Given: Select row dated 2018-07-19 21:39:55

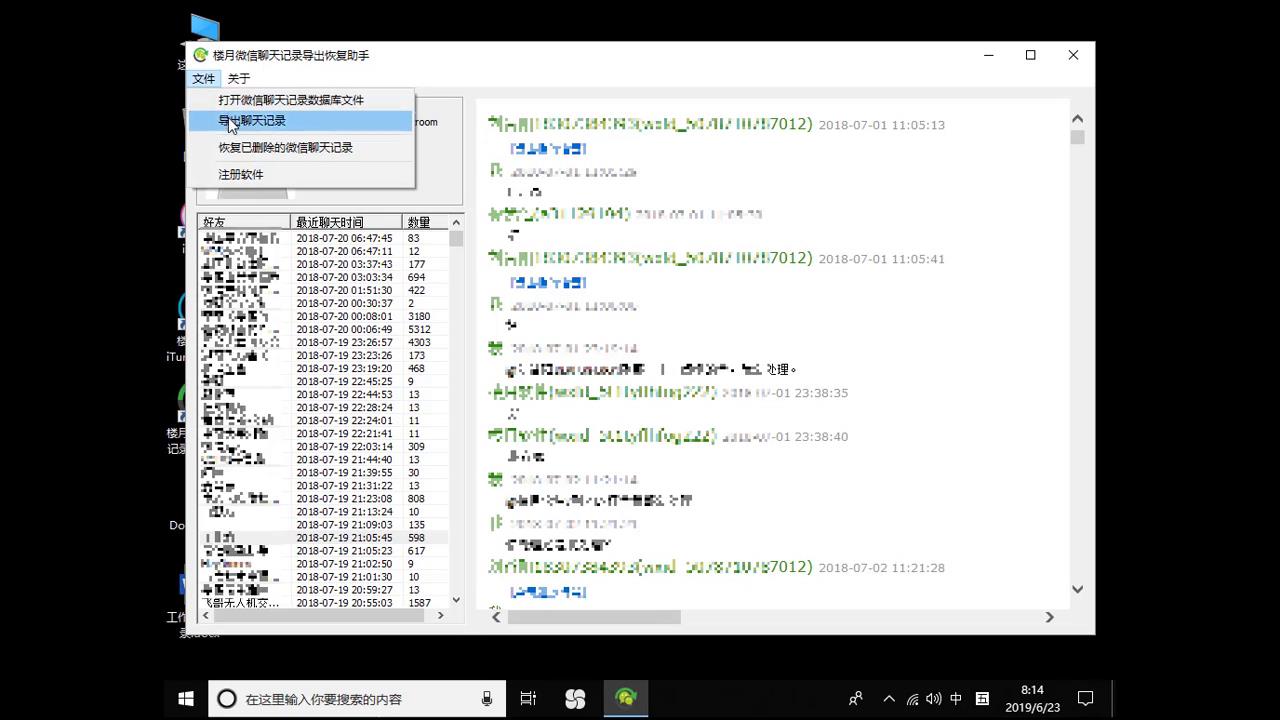Looking at the screenshot, I should click(x=323, y=473).
